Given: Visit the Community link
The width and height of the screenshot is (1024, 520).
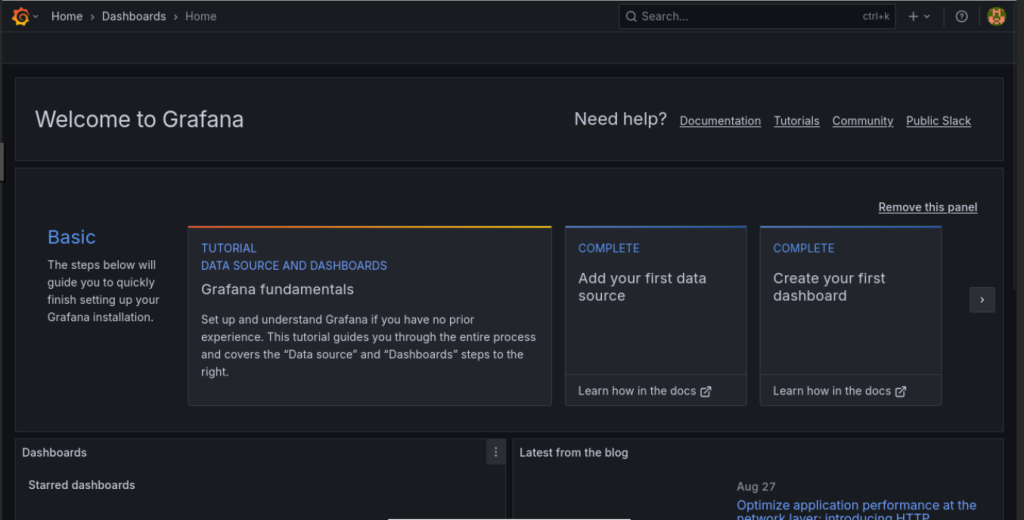Looking at the screenshot, I should (862, 121).
